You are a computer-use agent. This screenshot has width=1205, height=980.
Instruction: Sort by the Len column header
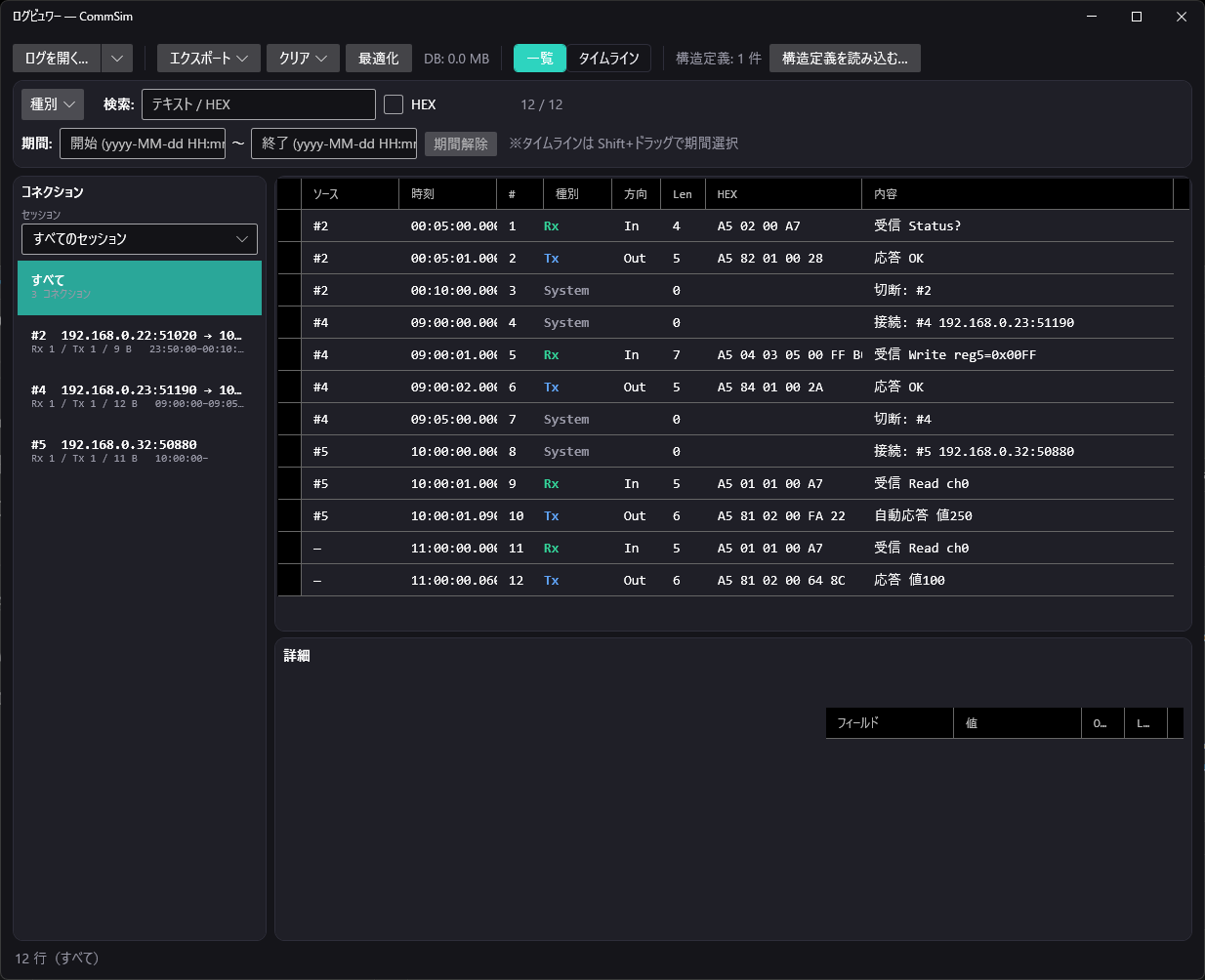pos(683,194)
